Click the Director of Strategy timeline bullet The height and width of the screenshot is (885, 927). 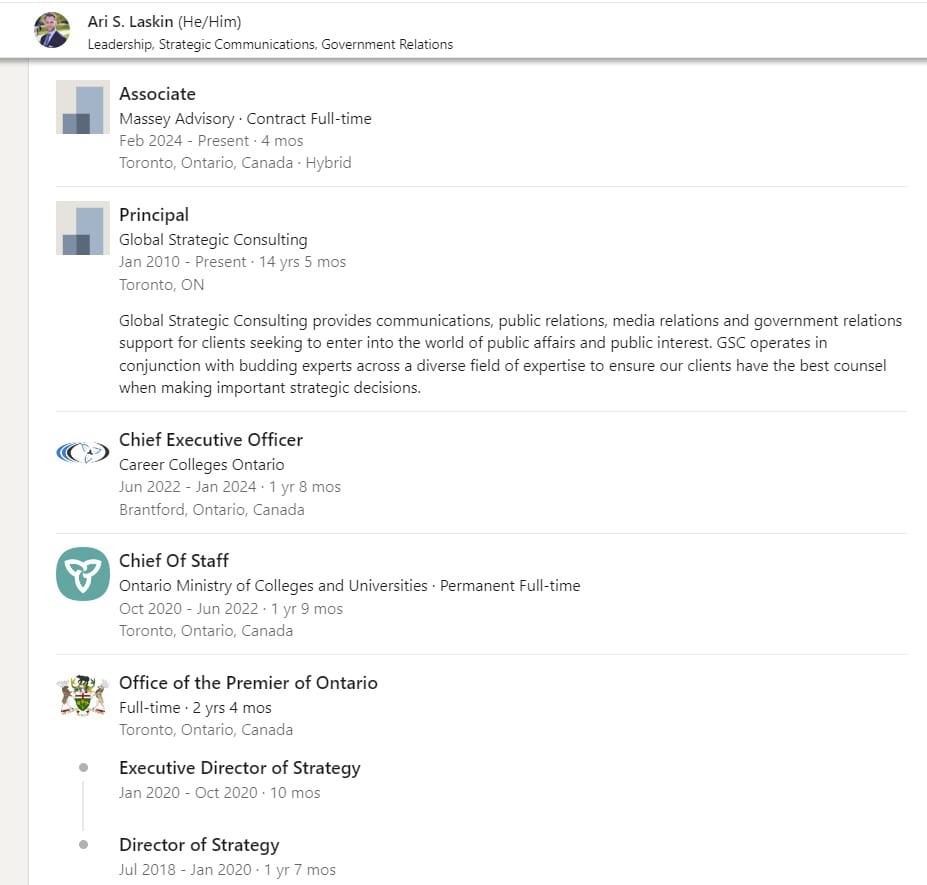[83, 845]
